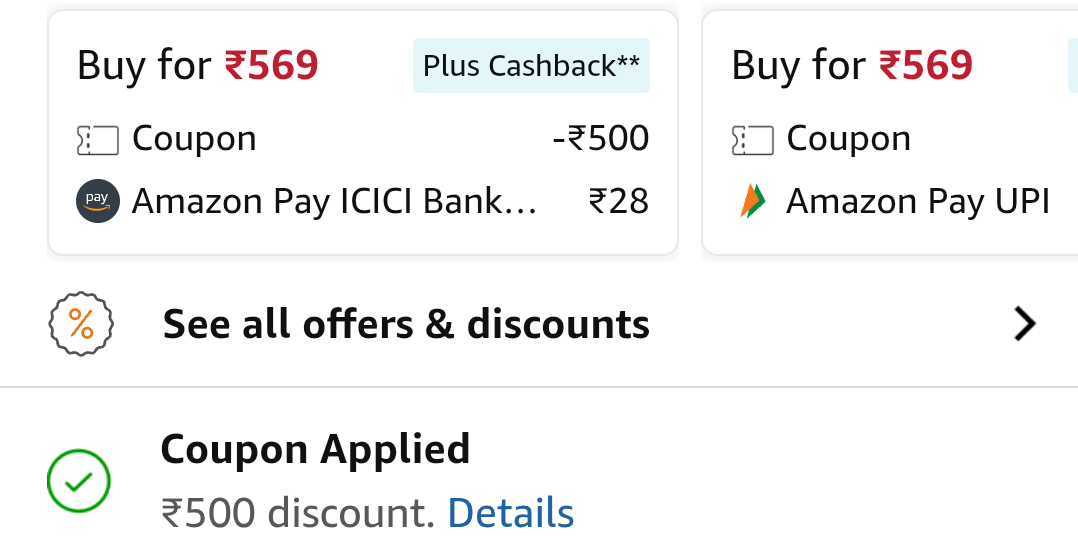Image resolution: width=1078 pixels, height=555 pixels.
Task: Click the Coupon label in first card
Action: click(195, 139)
